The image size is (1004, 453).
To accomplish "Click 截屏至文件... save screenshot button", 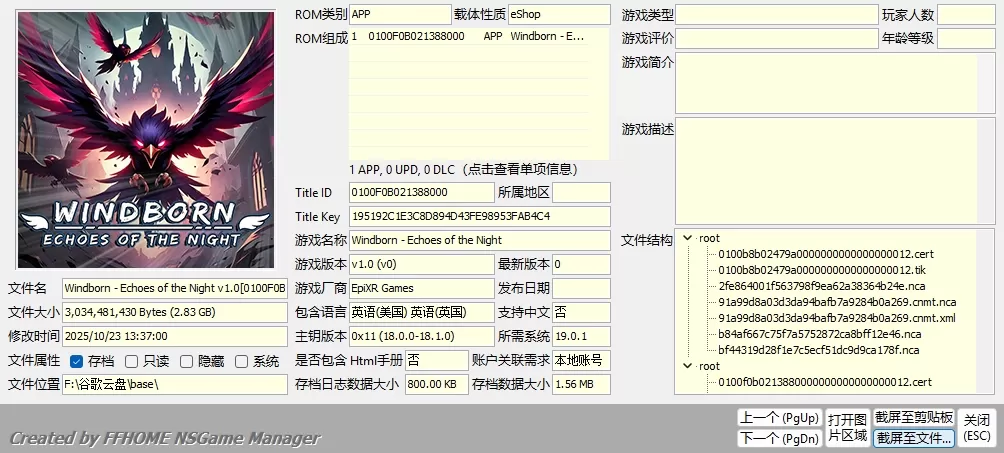I will (914, 438).
